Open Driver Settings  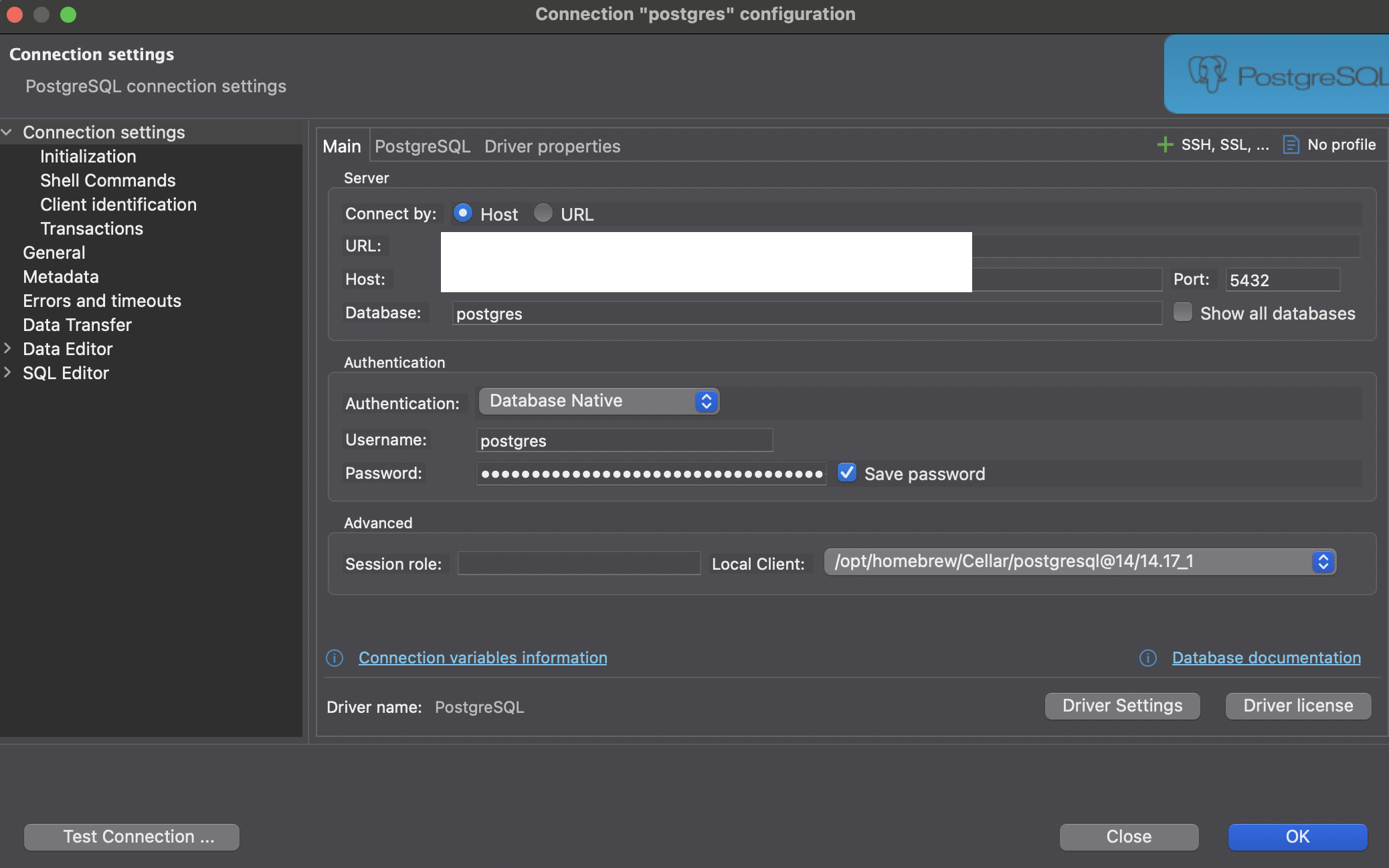tap(1123, 706)
